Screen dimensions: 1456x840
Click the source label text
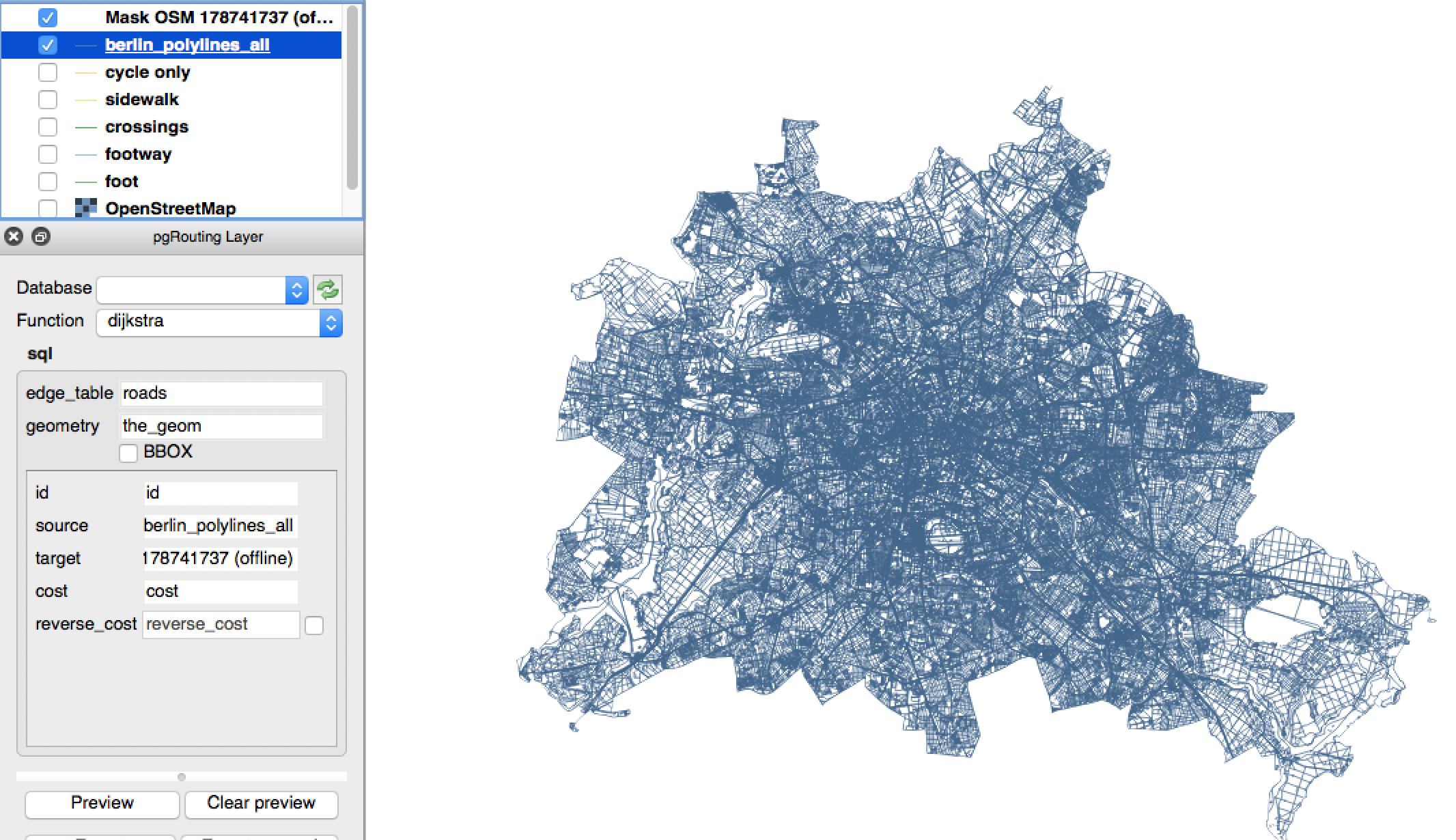[61, 526]
